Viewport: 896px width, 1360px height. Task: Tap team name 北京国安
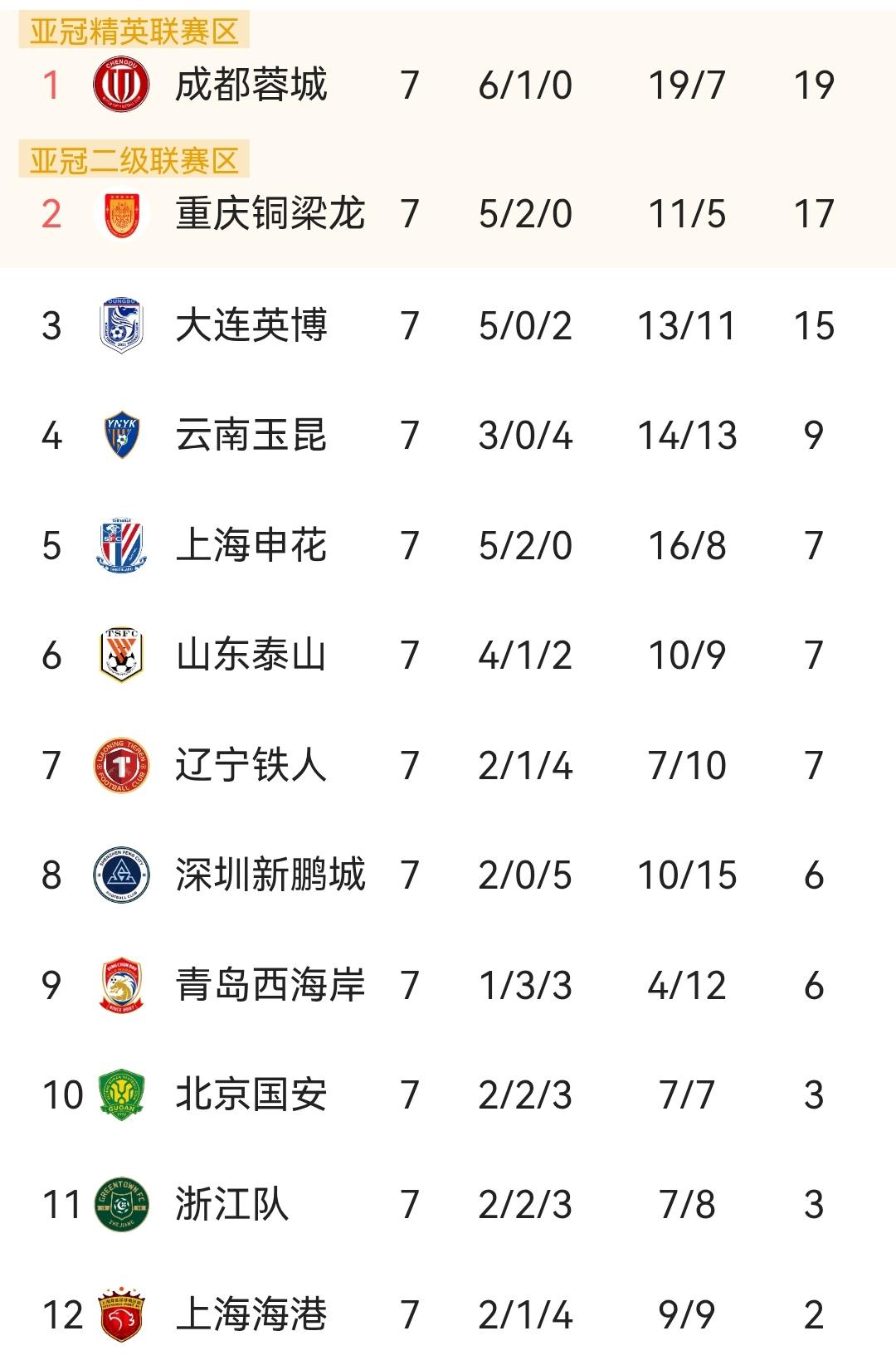(x=251, y=1095)
